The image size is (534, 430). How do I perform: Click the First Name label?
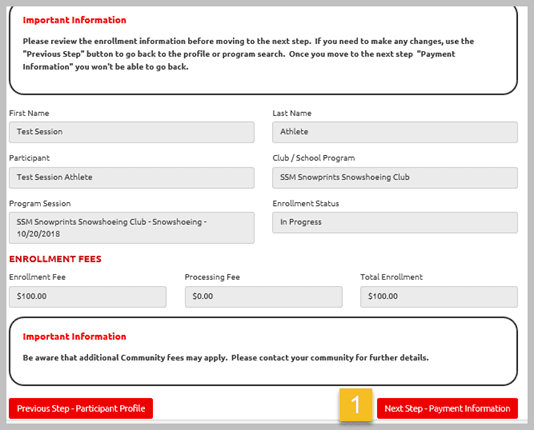click(x=29, y=113)
